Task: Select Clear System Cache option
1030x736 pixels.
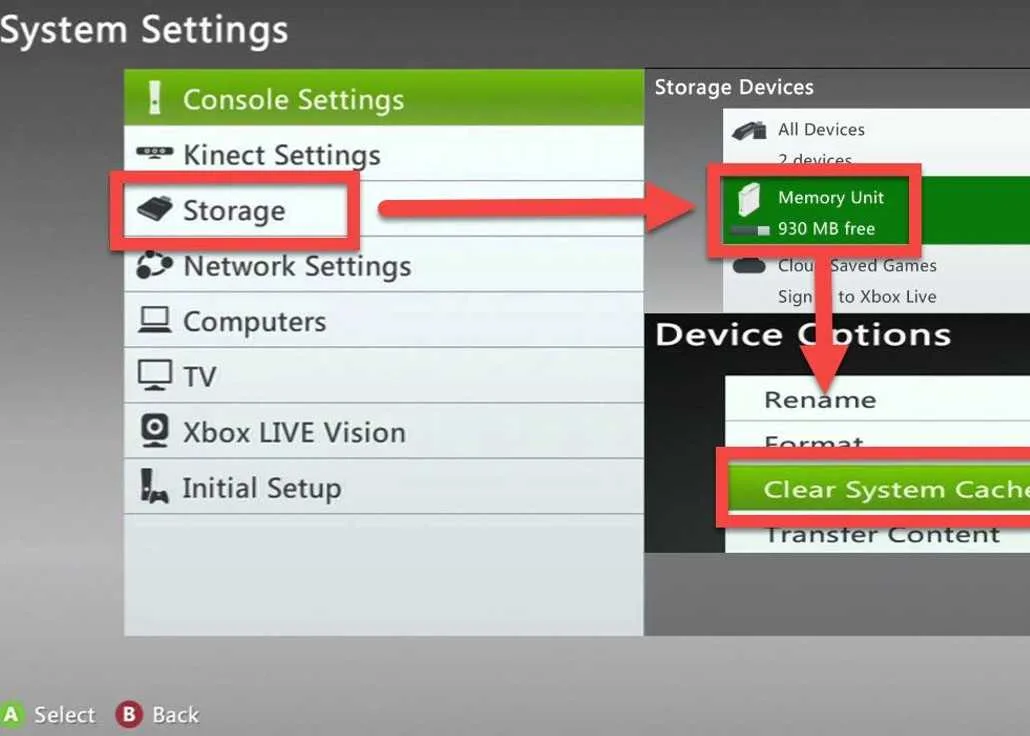Action: [x=879, y=489]
